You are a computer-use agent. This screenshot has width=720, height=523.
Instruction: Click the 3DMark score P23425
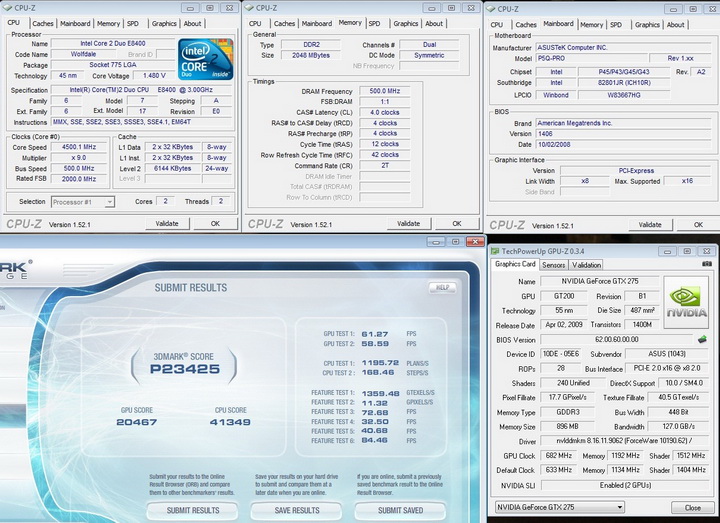(185, 369)
